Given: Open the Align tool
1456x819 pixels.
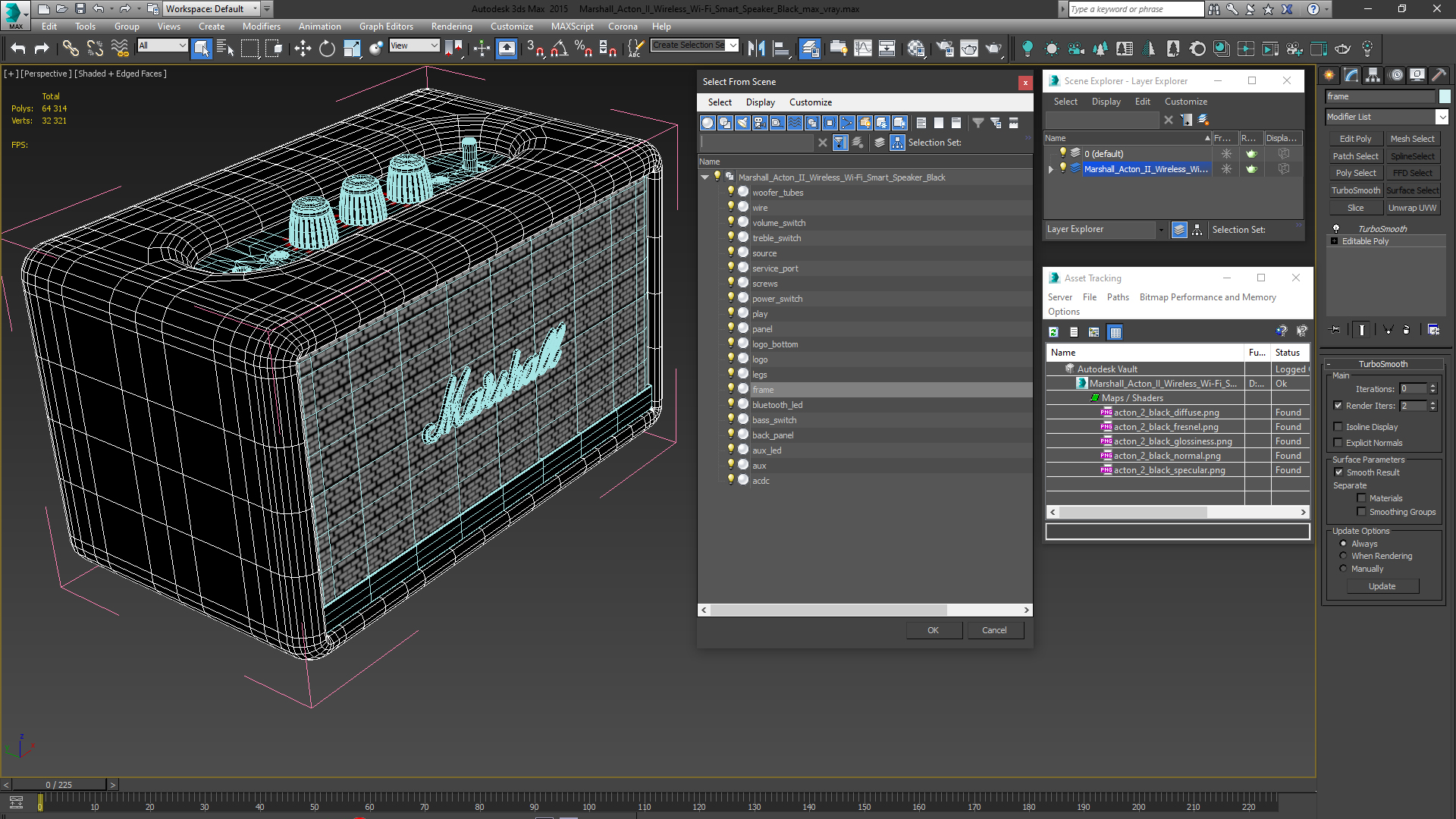Looking at the screenshot, I should 780,49.
